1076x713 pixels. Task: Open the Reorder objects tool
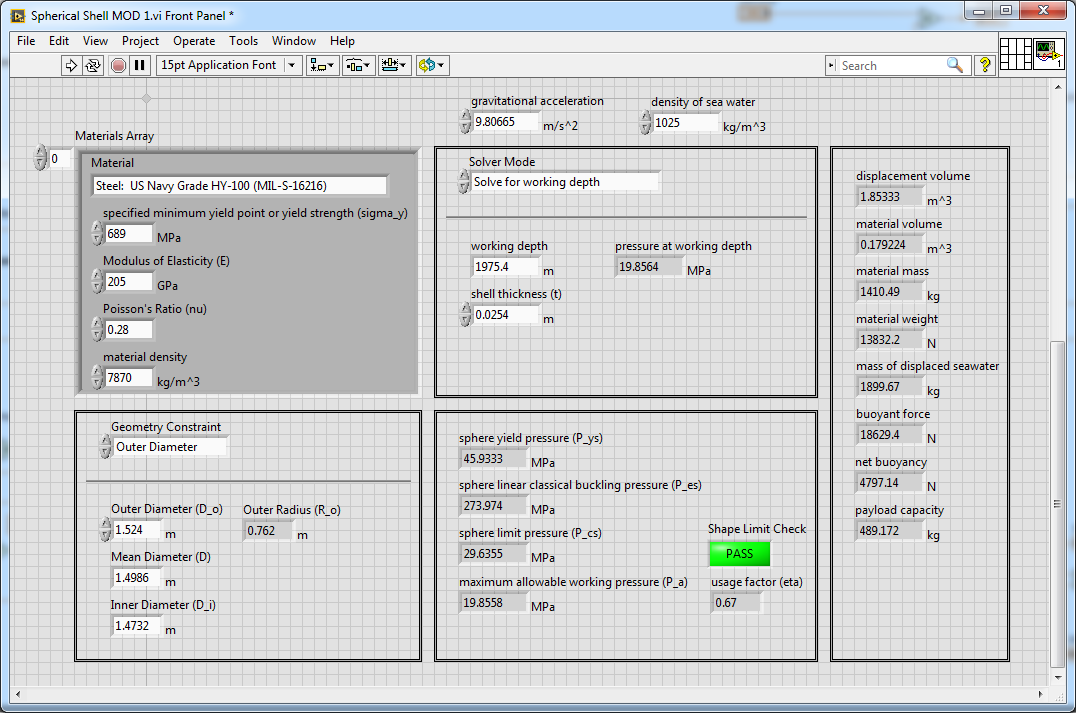[x=432, y=65]
